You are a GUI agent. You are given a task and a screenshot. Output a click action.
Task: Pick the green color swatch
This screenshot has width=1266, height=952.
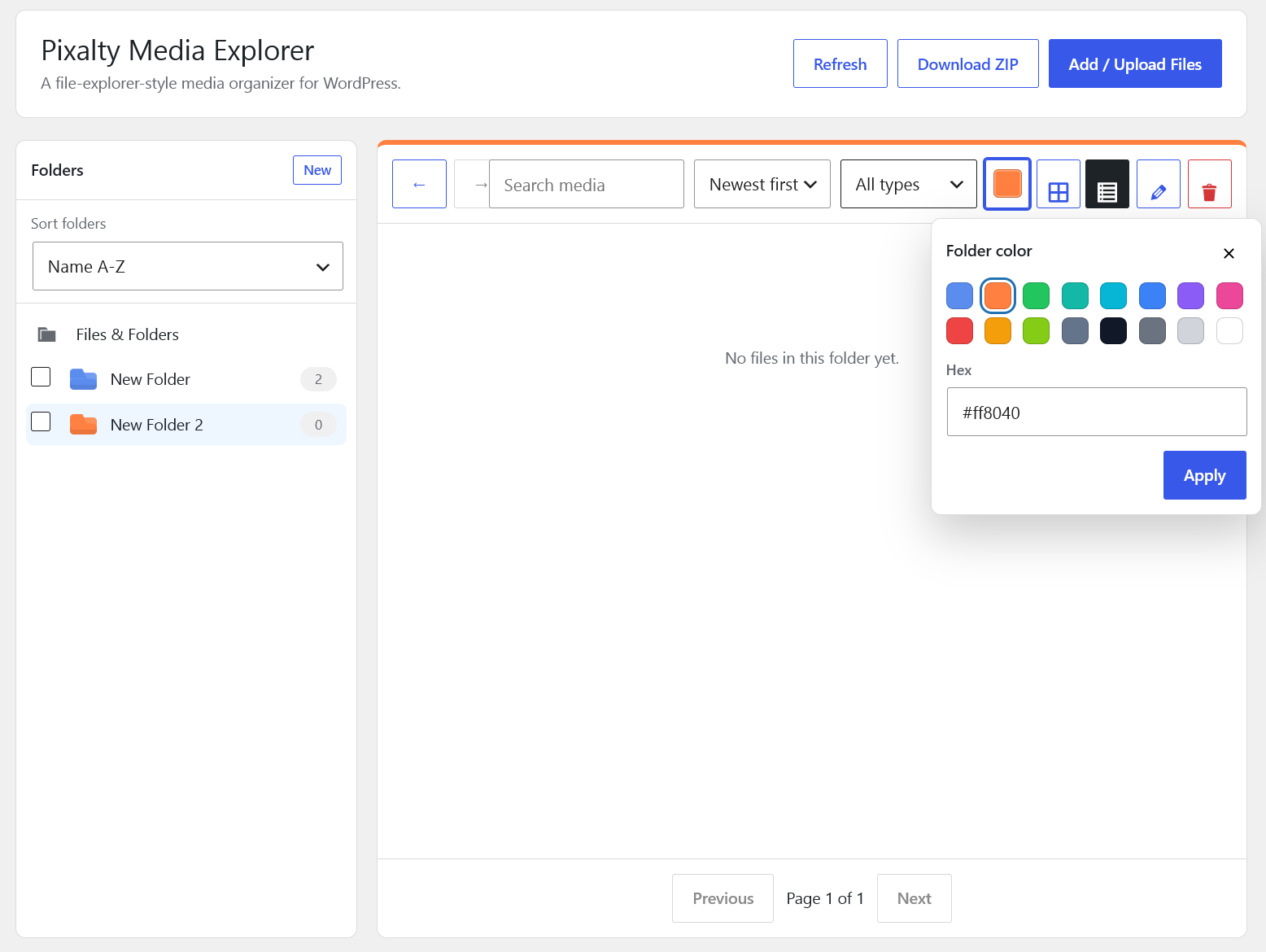point(1036,295)
